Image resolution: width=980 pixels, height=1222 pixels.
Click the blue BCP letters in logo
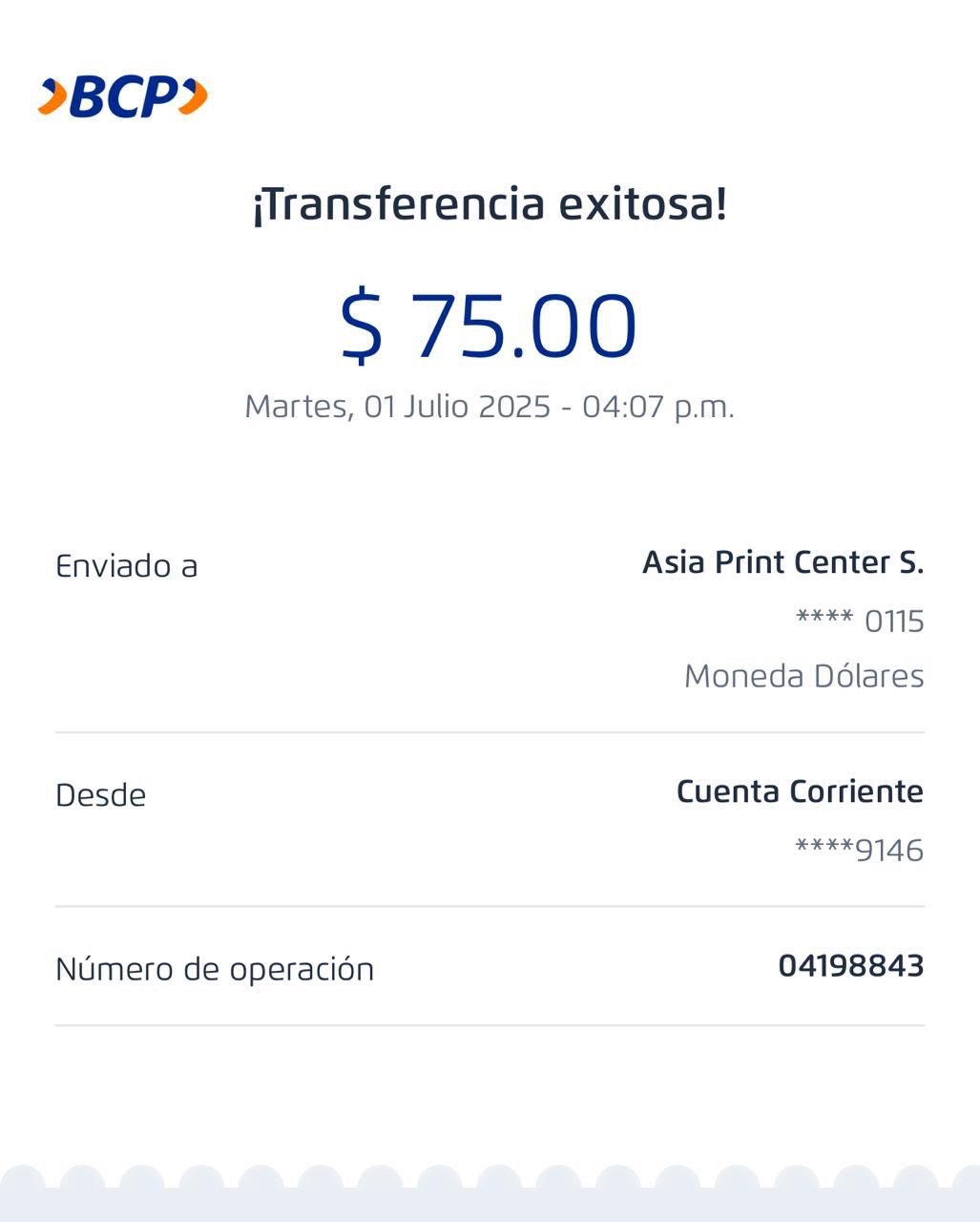124,96
